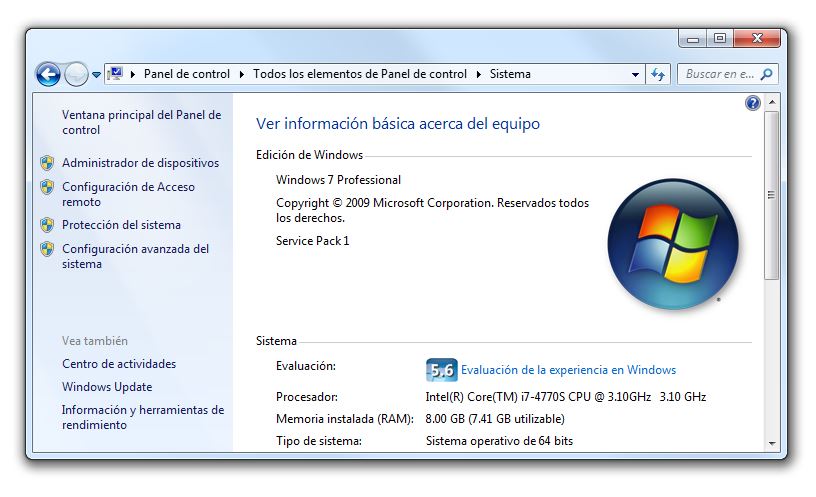Image resolution: width=816 pixels, height=497 pixels.
Task: Open Configuración avanzada del sistema link
Action: [x=135, y=256]
